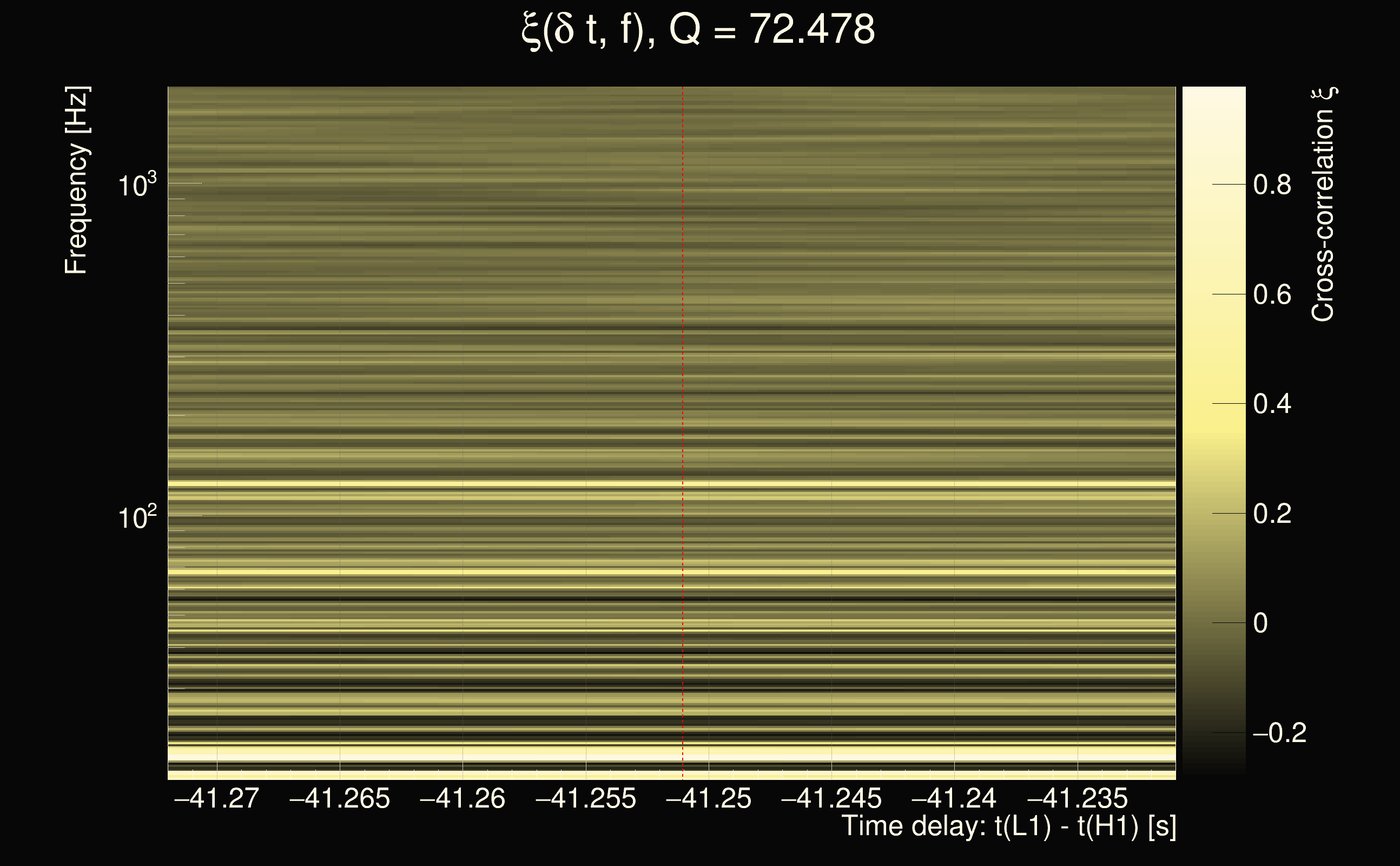Click the Cross-correlation ξ colorbar label
Image resolution: width=1400 pixels, height=866 pixels.
pos(1323,205)
